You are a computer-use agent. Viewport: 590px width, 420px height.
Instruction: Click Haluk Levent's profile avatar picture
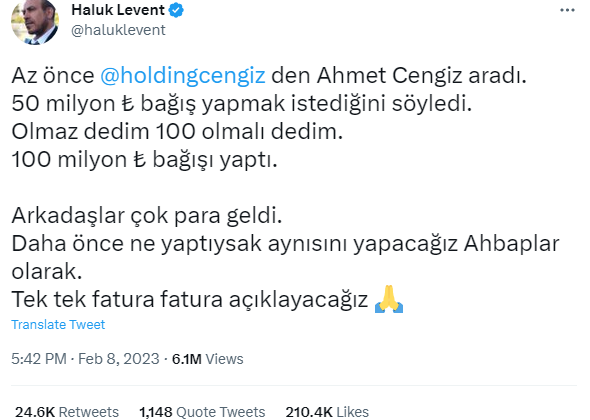point(35,22)
